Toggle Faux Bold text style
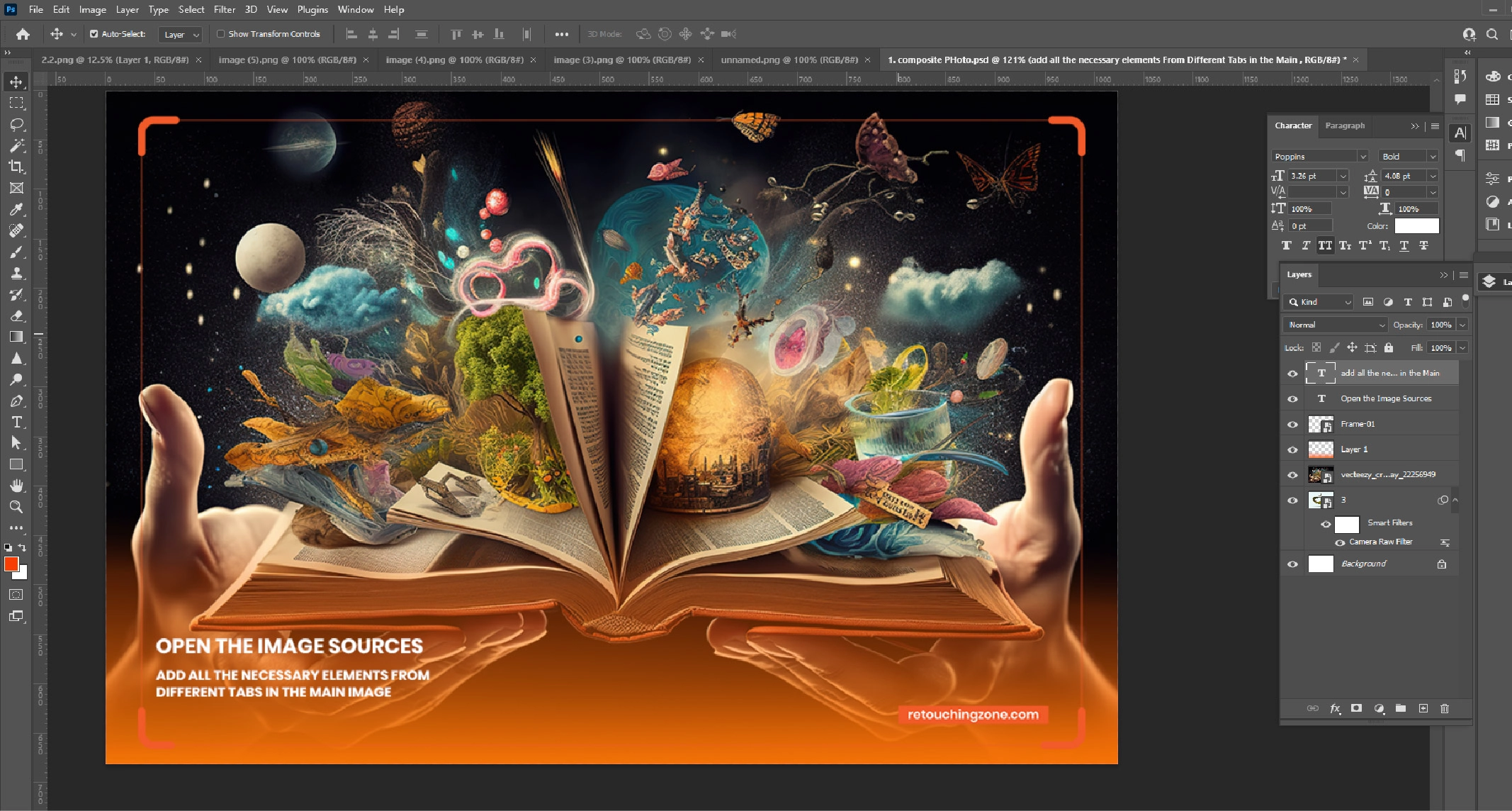Screen dimensions: 1512x811 click(x=1286, y=245)
